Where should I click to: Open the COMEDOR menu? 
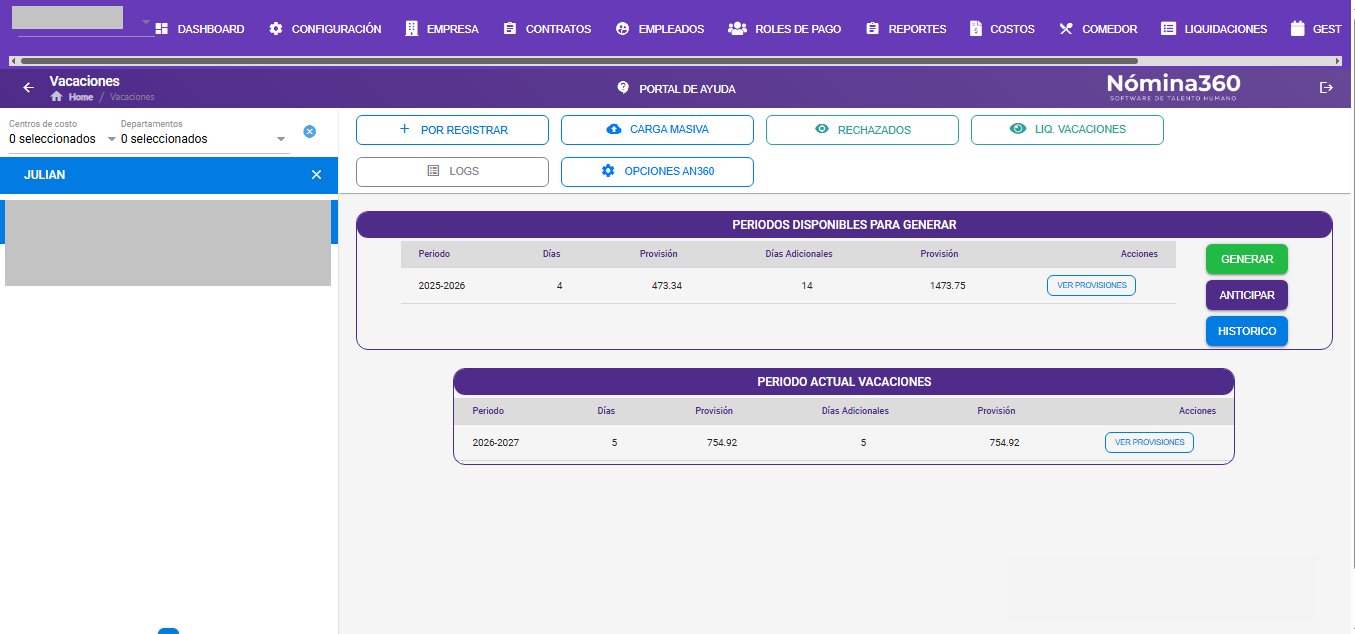tap(1098, 29)
